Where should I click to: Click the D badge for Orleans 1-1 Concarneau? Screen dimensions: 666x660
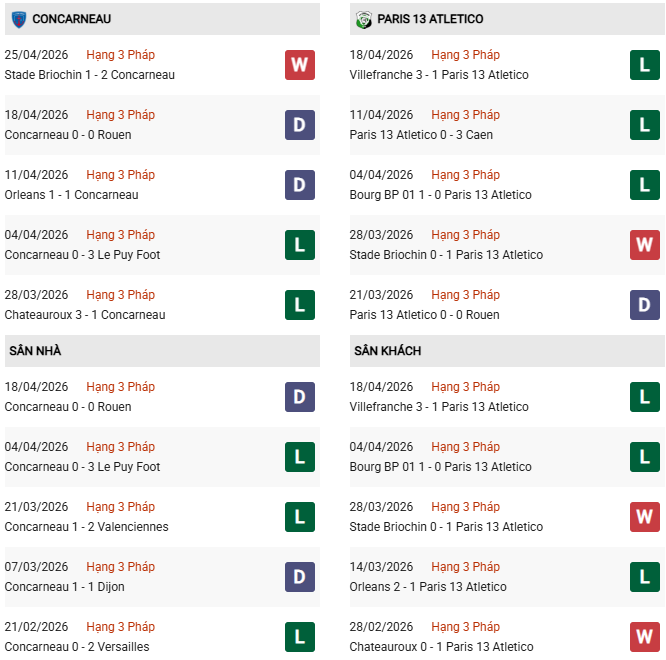click(299, 185)
